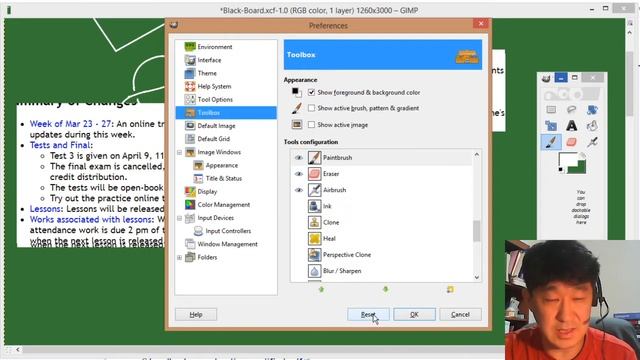Click the Clone tool icon in the list
Viewport: 640px width, 360px height.
[314, 222]
